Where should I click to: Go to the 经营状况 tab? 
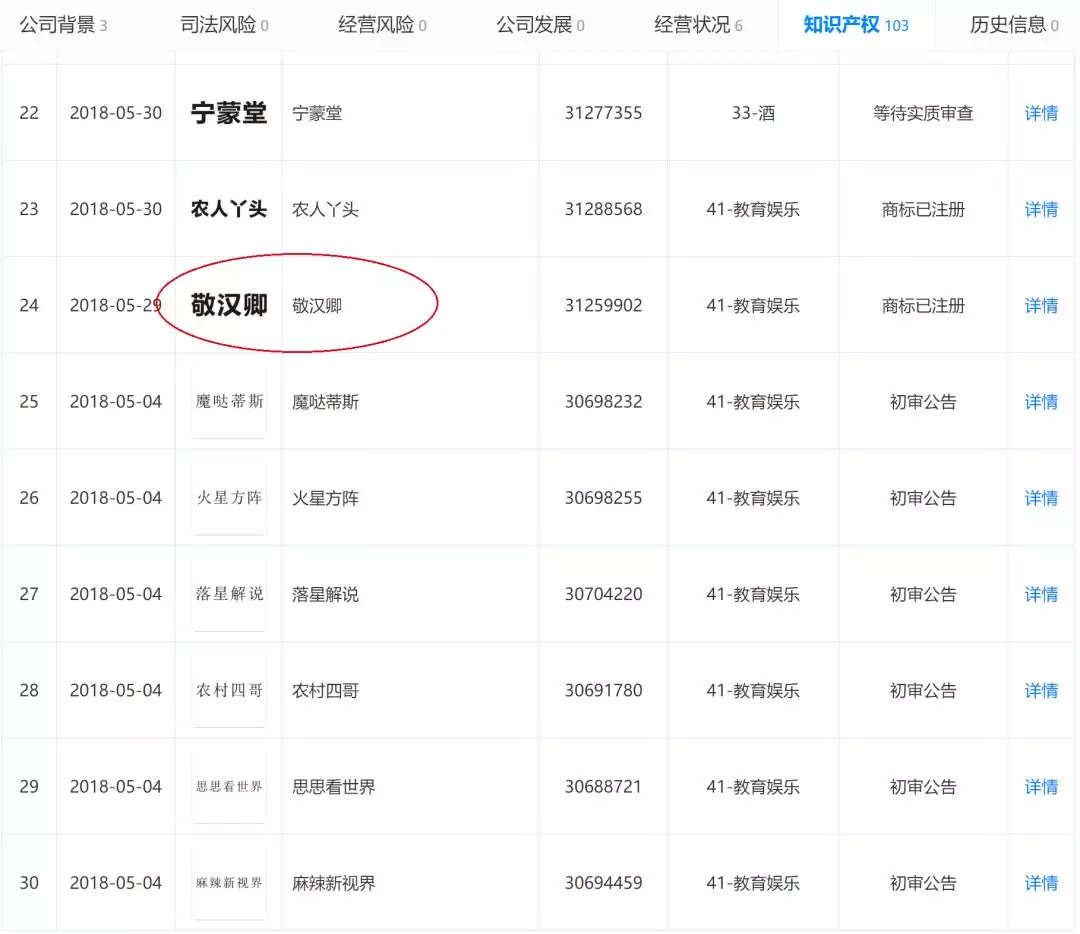(x=698, y=25)
